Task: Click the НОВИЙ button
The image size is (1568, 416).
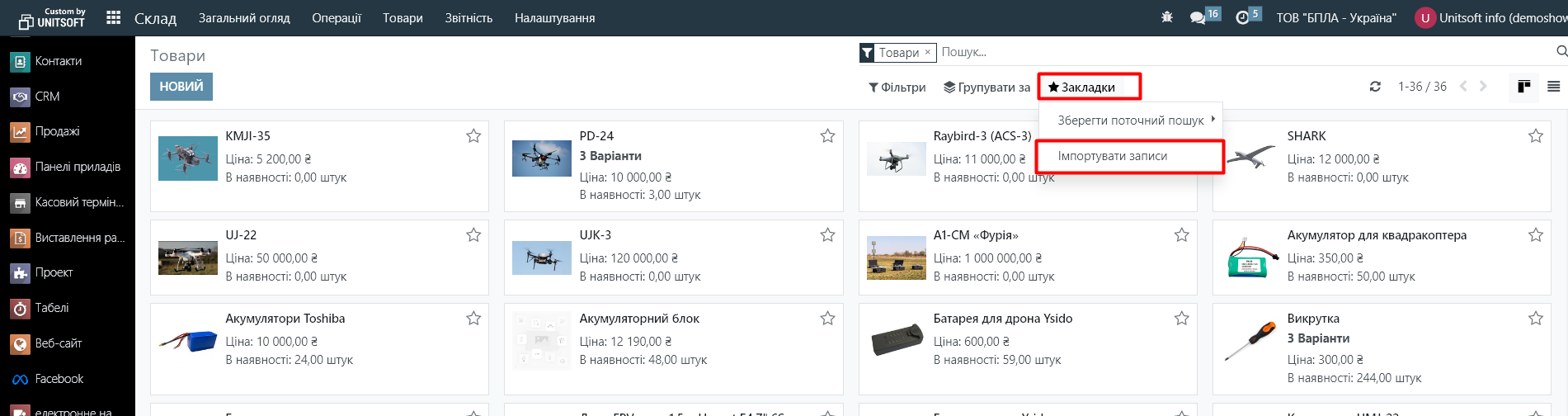Action: 181,87
